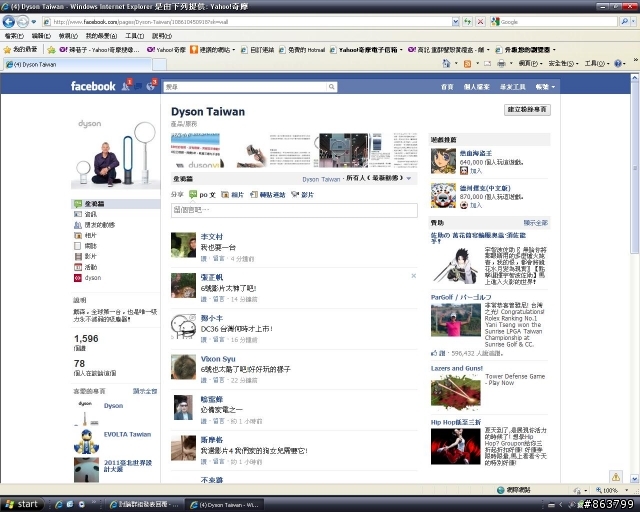The width and height of the screenshot is (640, 512).
Task: Open the Favorites star icon
Action: [x=7, y=49]
